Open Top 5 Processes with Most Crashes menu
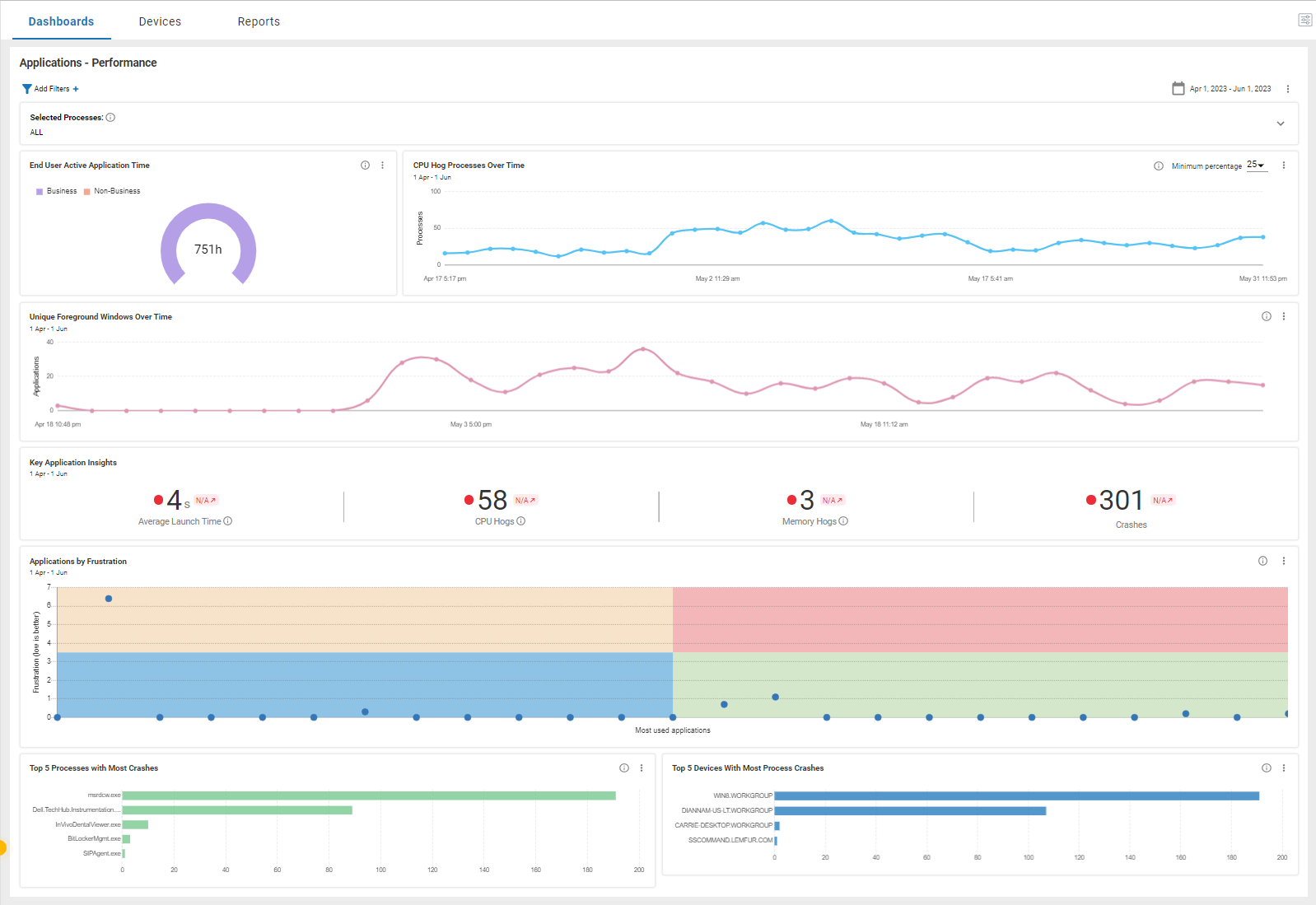This screenshot has width=1316, height=905. click(642, 768)
